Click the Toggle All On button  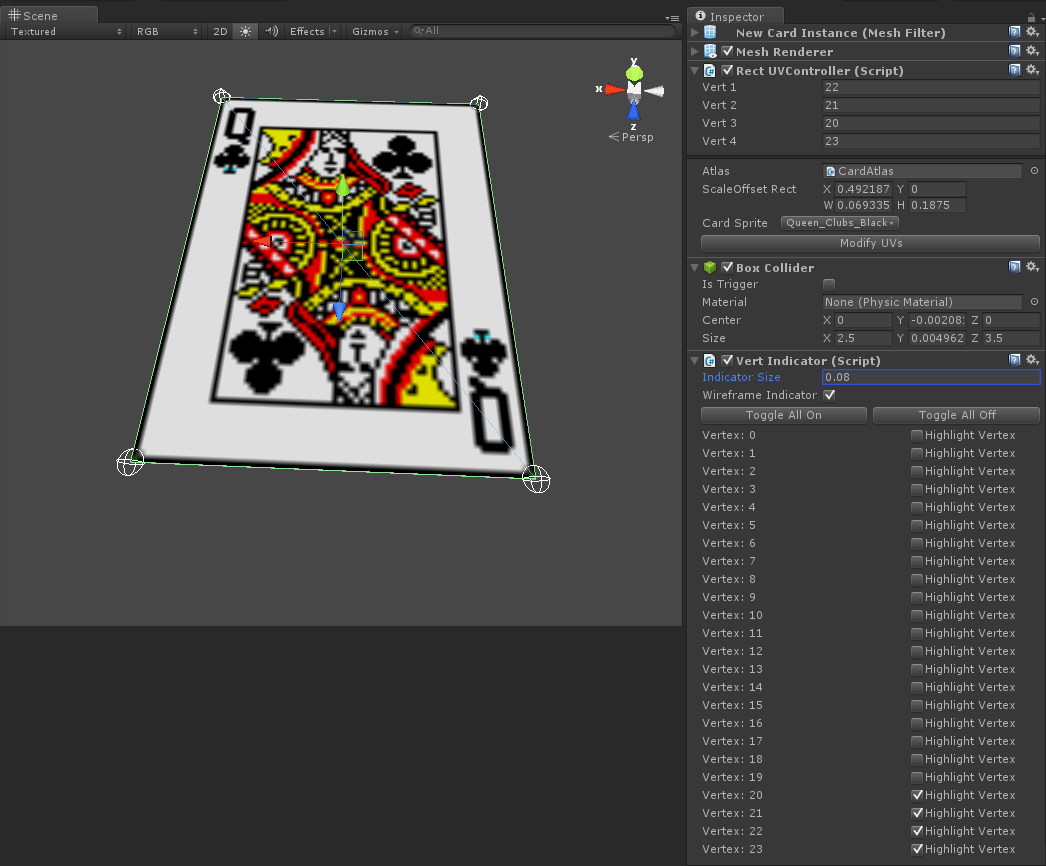pyautogui.click(x=783, y=415)
